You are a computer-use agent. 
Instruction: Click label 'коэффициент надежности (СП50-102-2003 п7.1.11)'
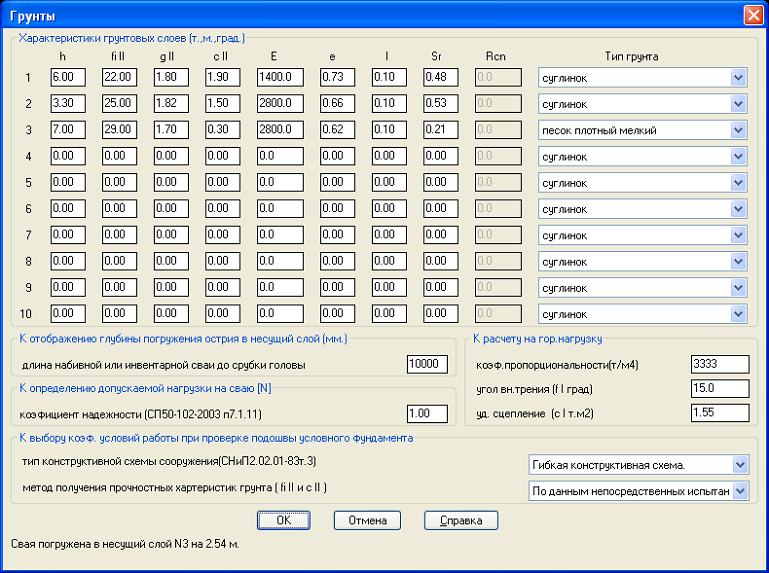[140, 415]
